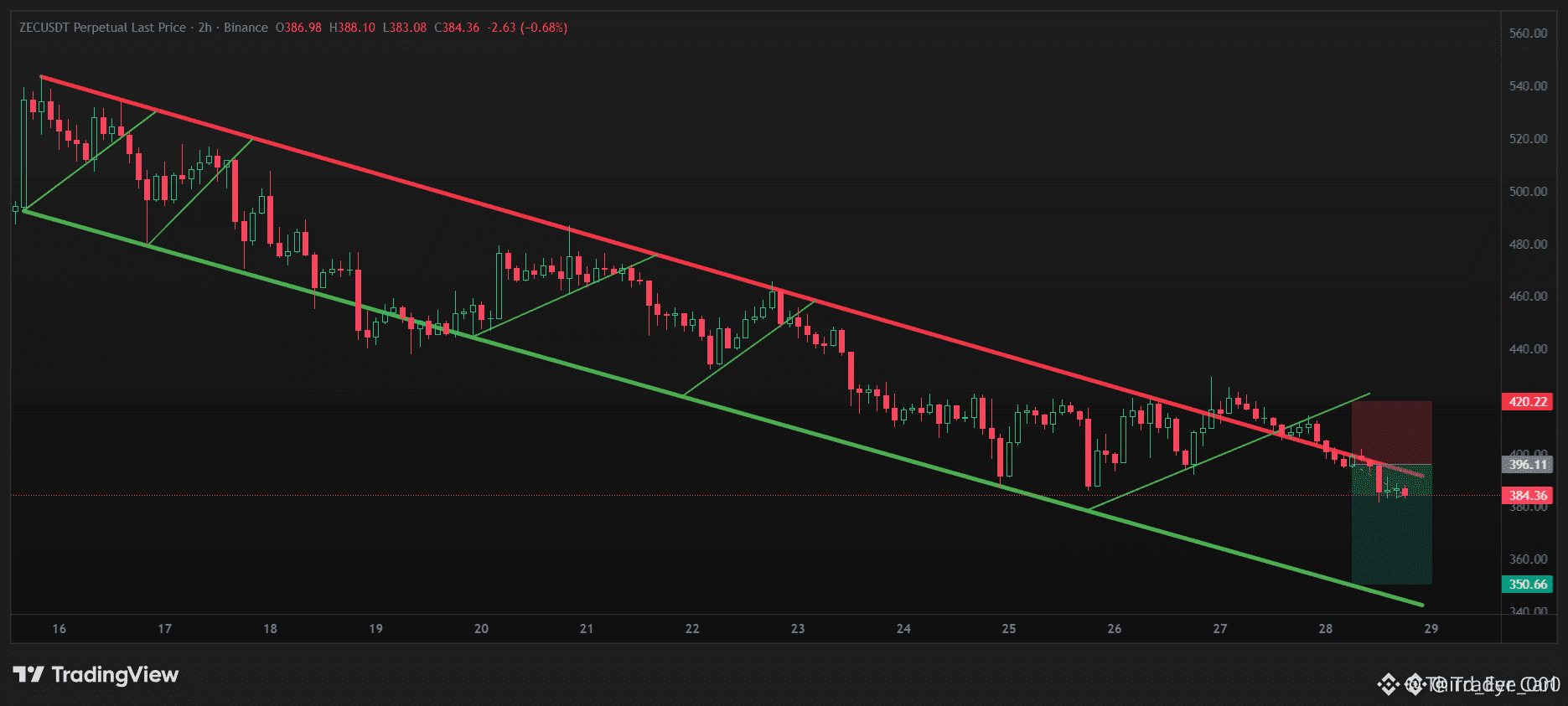Click date 23 on the time axis
Screen dimensions: 1568x706
pyautogui.click(x=798, y=629)
